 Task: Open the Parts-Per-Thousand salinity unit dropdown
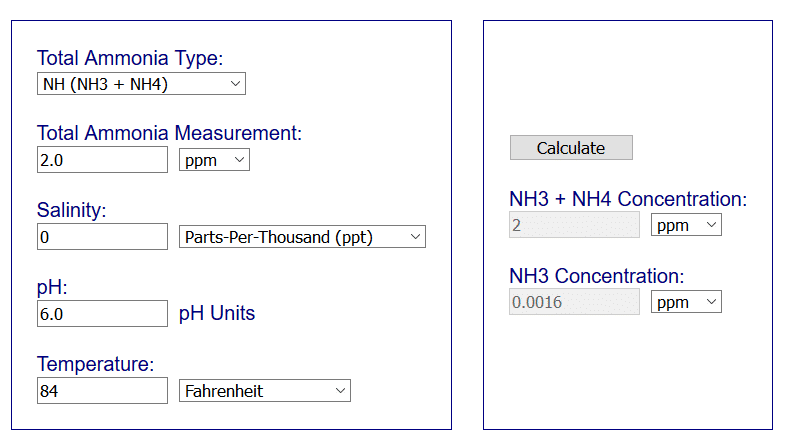(302, 237)
